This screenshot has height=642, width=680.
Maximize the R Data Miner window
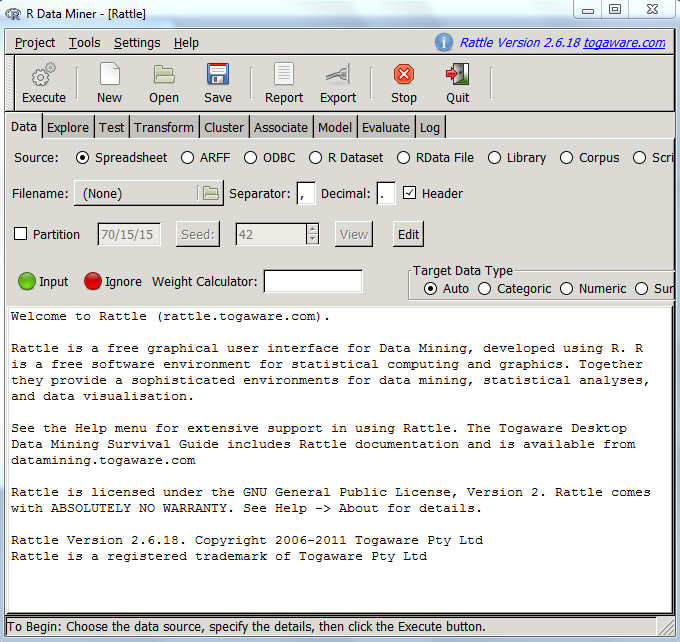[x=615, y=10]
